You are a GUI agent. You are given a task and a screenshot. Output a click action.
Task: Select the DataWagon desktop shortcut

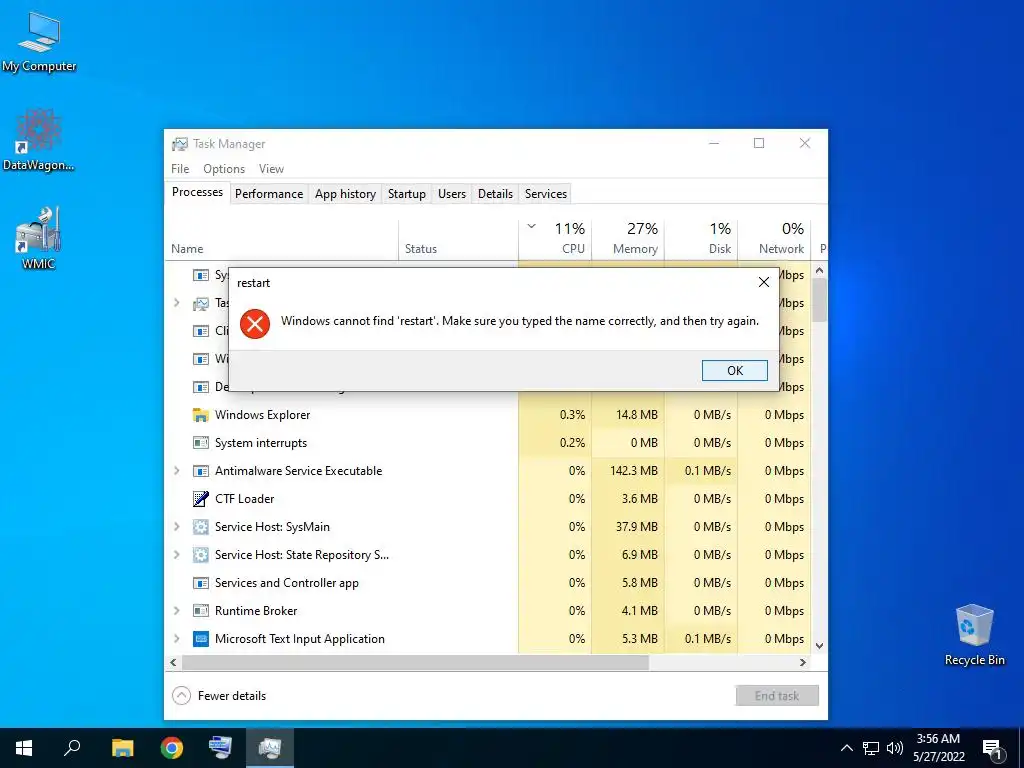39,140
